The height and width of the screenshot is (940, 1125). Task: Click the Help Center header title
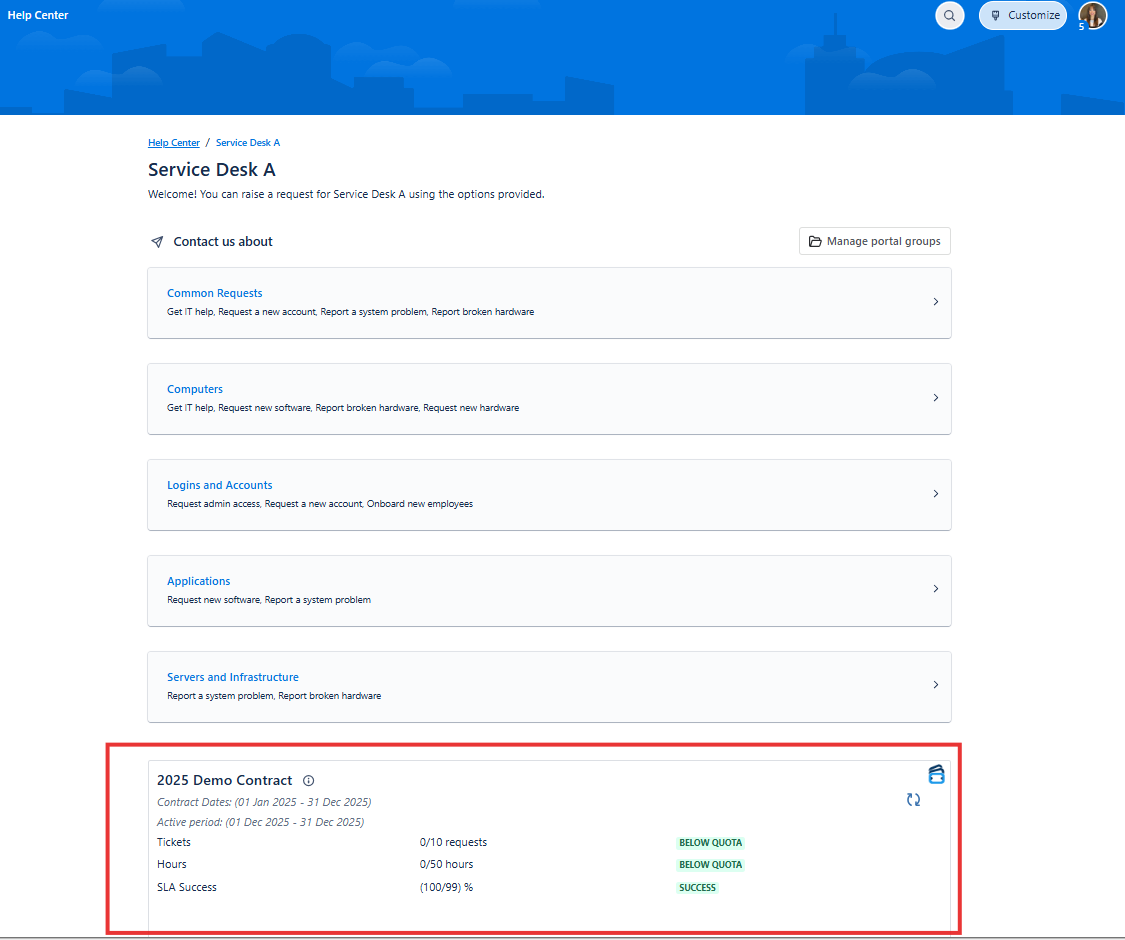click(38, 15)
